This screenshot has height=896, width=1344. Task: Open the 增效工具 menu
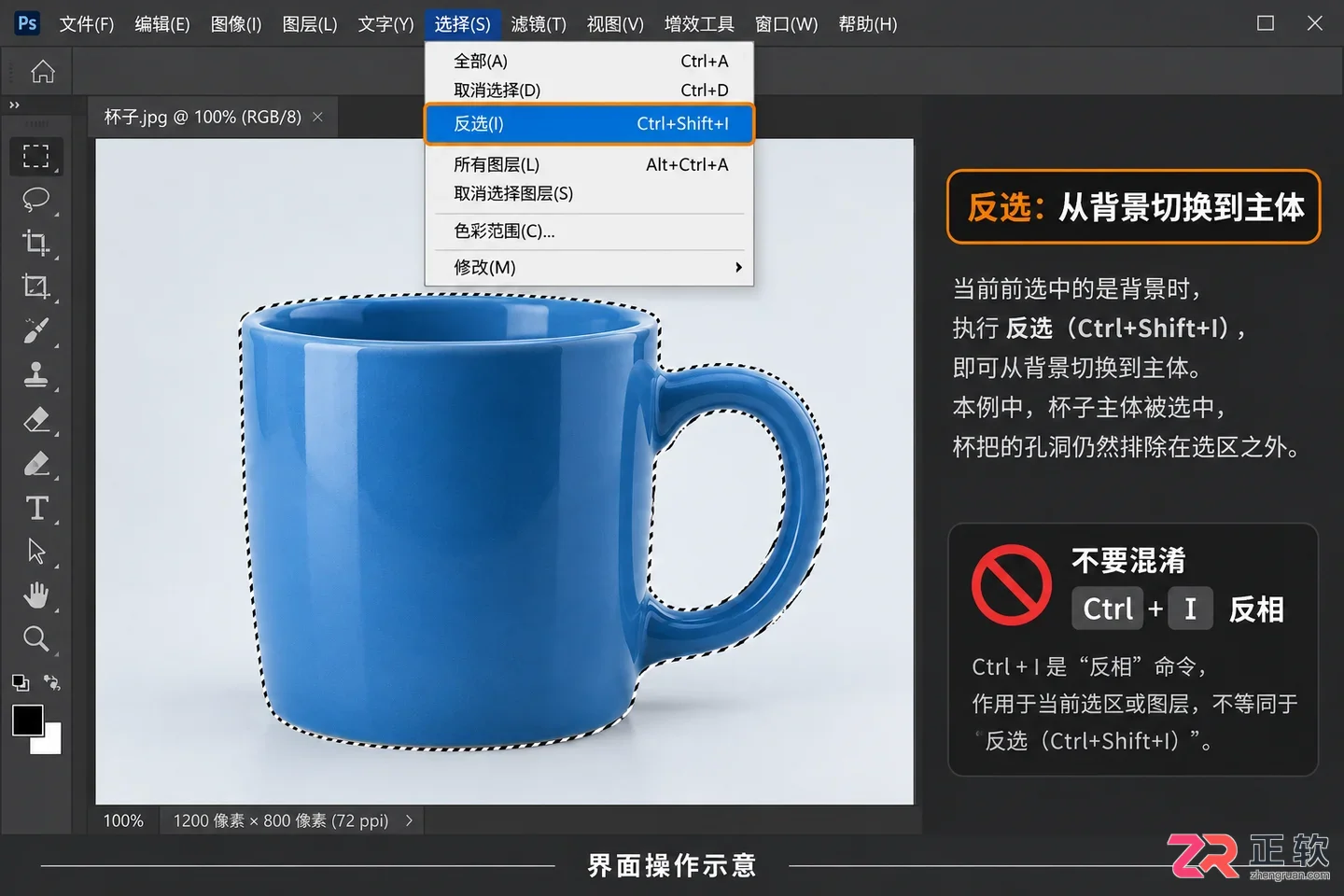tap(699, 24)
